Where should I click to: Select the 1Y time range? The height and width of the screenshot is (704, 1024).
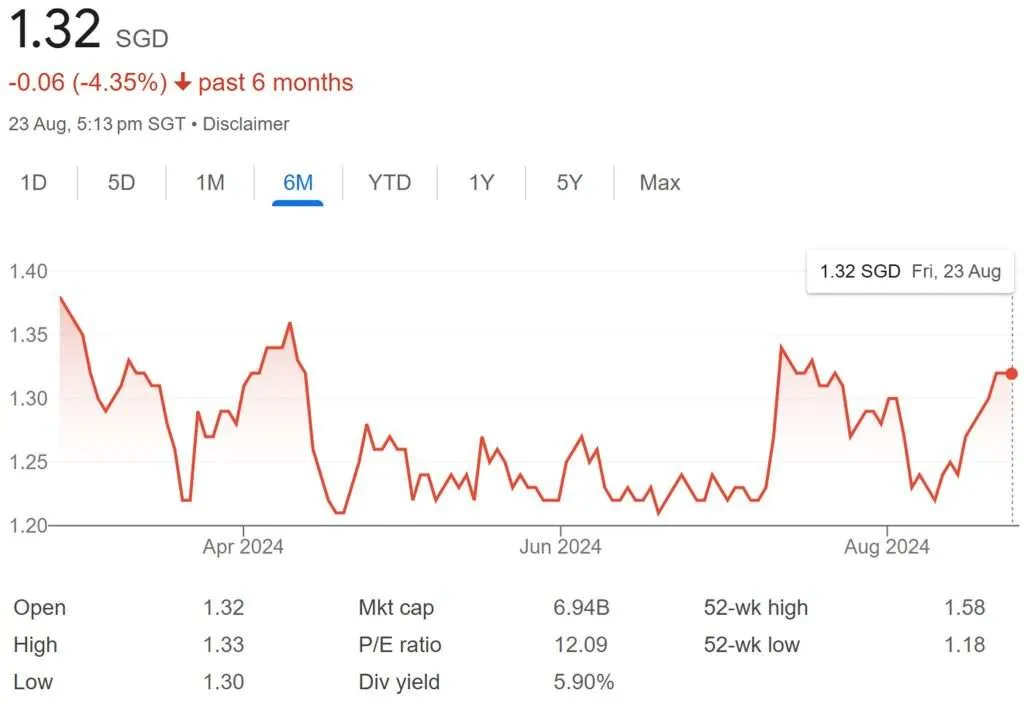tap(479, 183)
